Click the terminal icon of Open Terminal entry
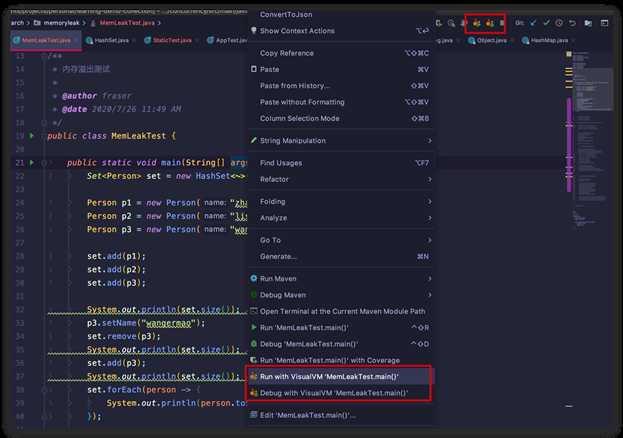Image resolution: width=623 pixels, height=438 pixels. click(x=253, y=311)
